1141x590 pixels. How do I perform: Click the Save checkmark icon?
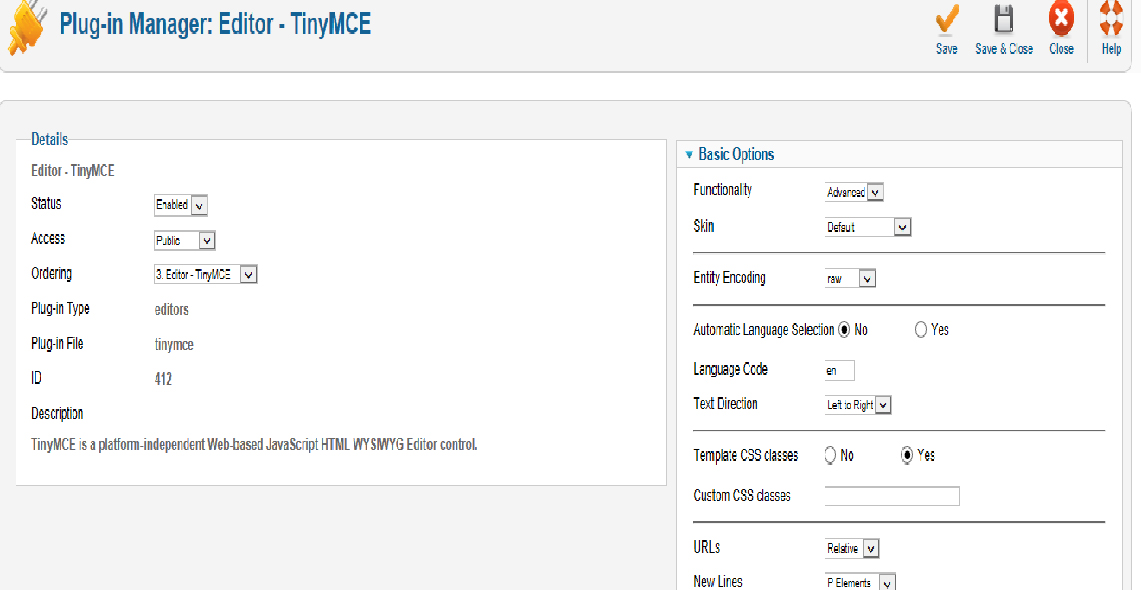click(x=946, y=21)
